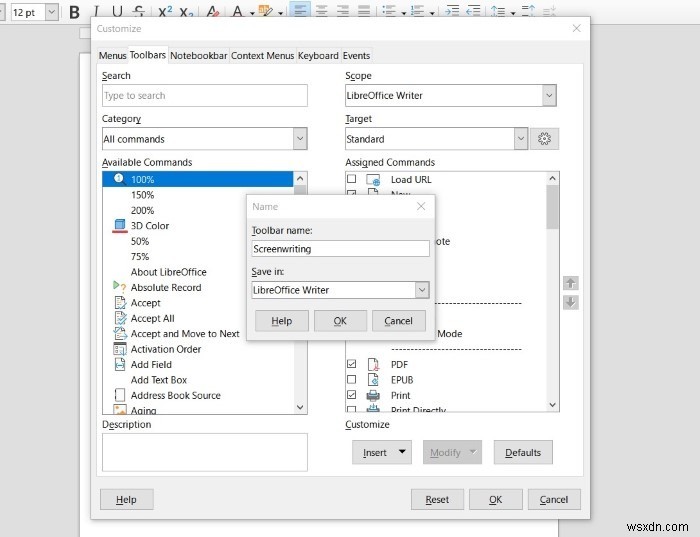Uncheck the Print assigned command
This screenshot has height=537, width=700.
click(x=352, y=395)
